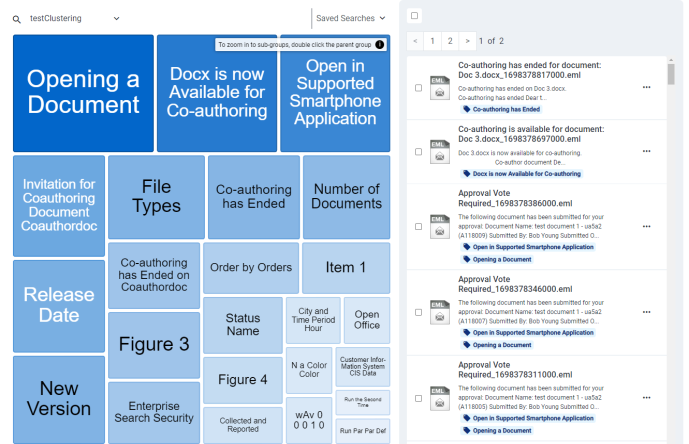Switch to results page 1
Viewport: 689px width, 444px height.
(x=432, y=41)
